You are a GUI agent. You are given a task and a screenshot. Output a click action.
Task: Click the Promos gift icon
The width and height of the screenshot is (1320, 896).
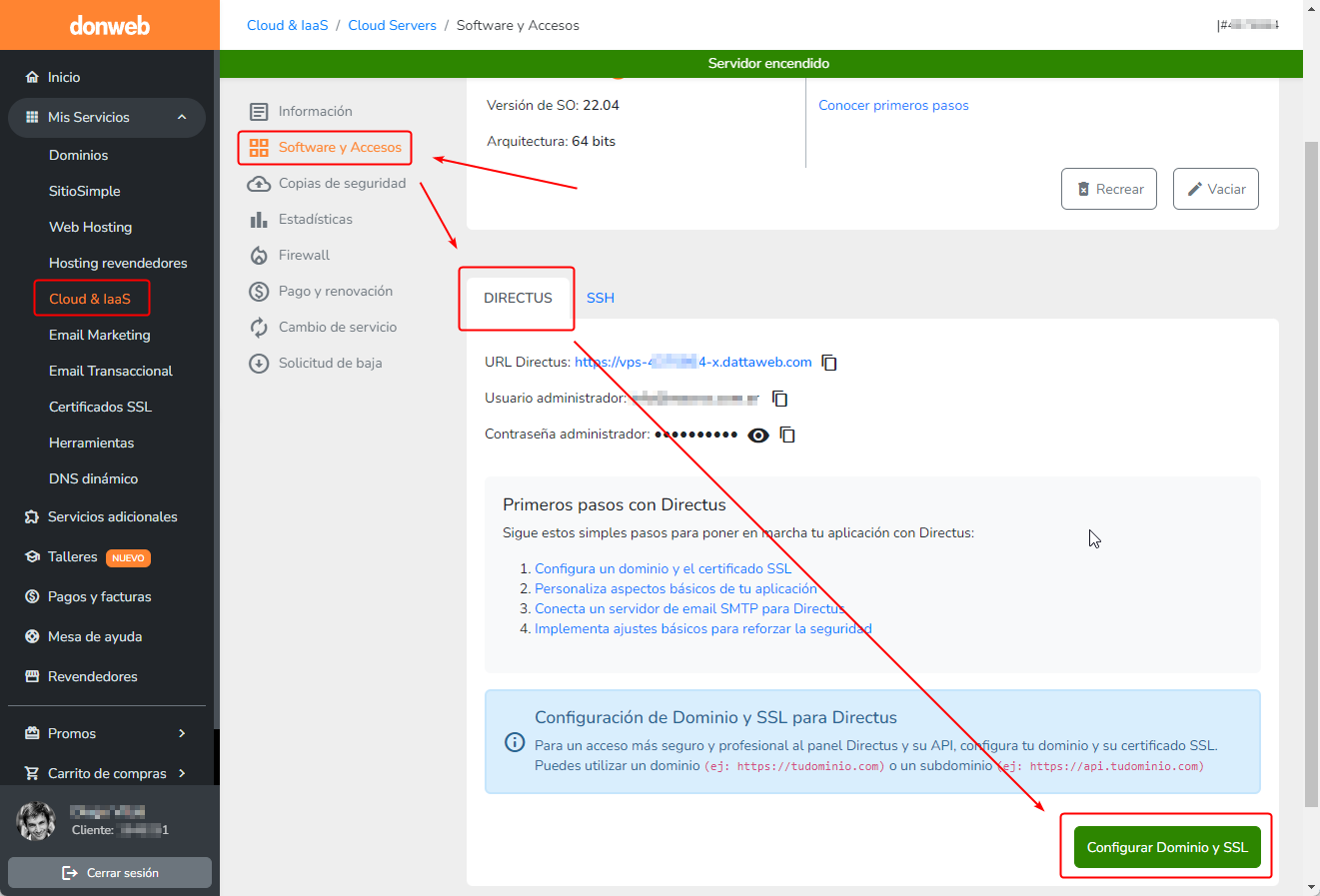pos(32,733)
